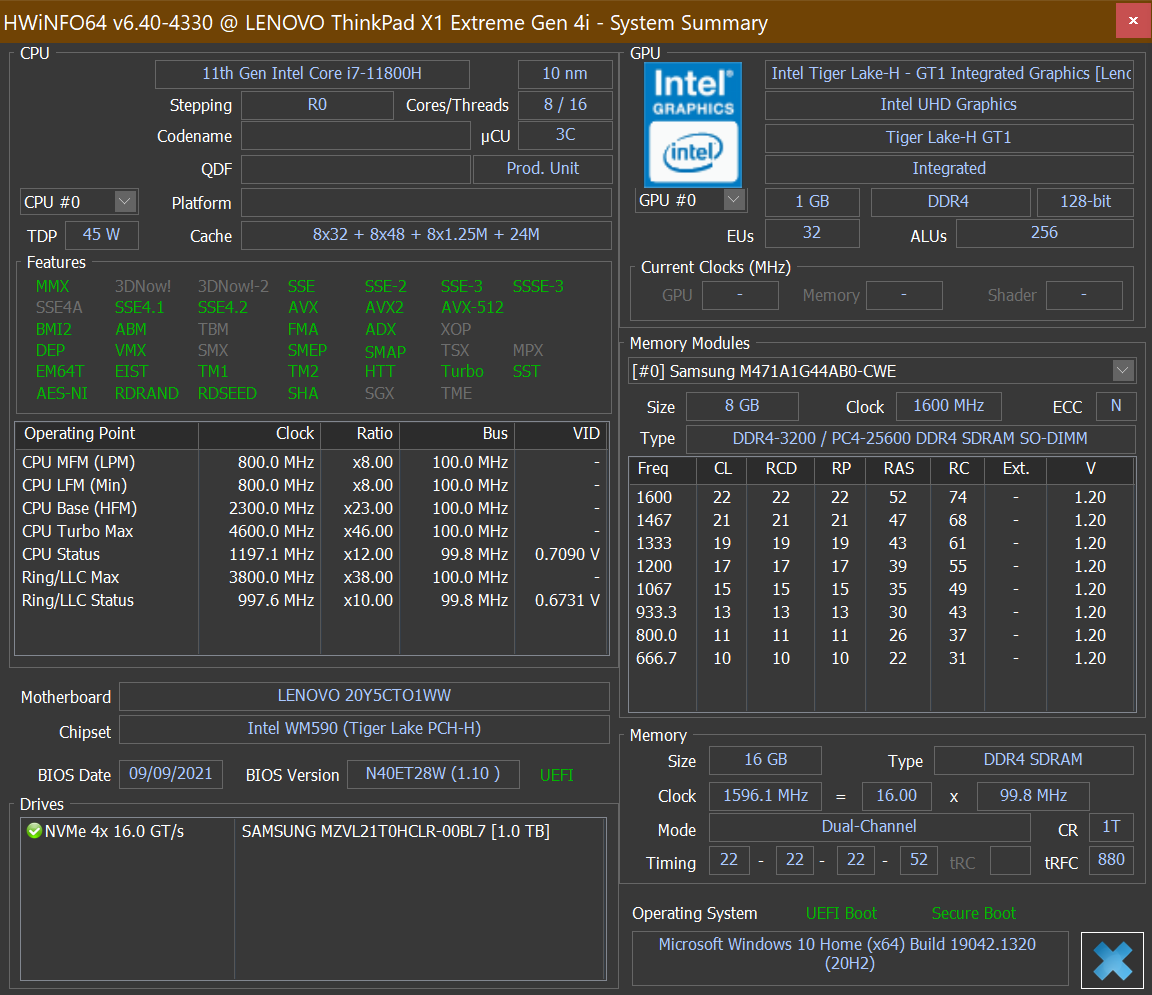The height and width of the screenshot is (995, 1152).
Task: Click the 'Tiger Lake-H GT1' field
Action: [949, 138]
